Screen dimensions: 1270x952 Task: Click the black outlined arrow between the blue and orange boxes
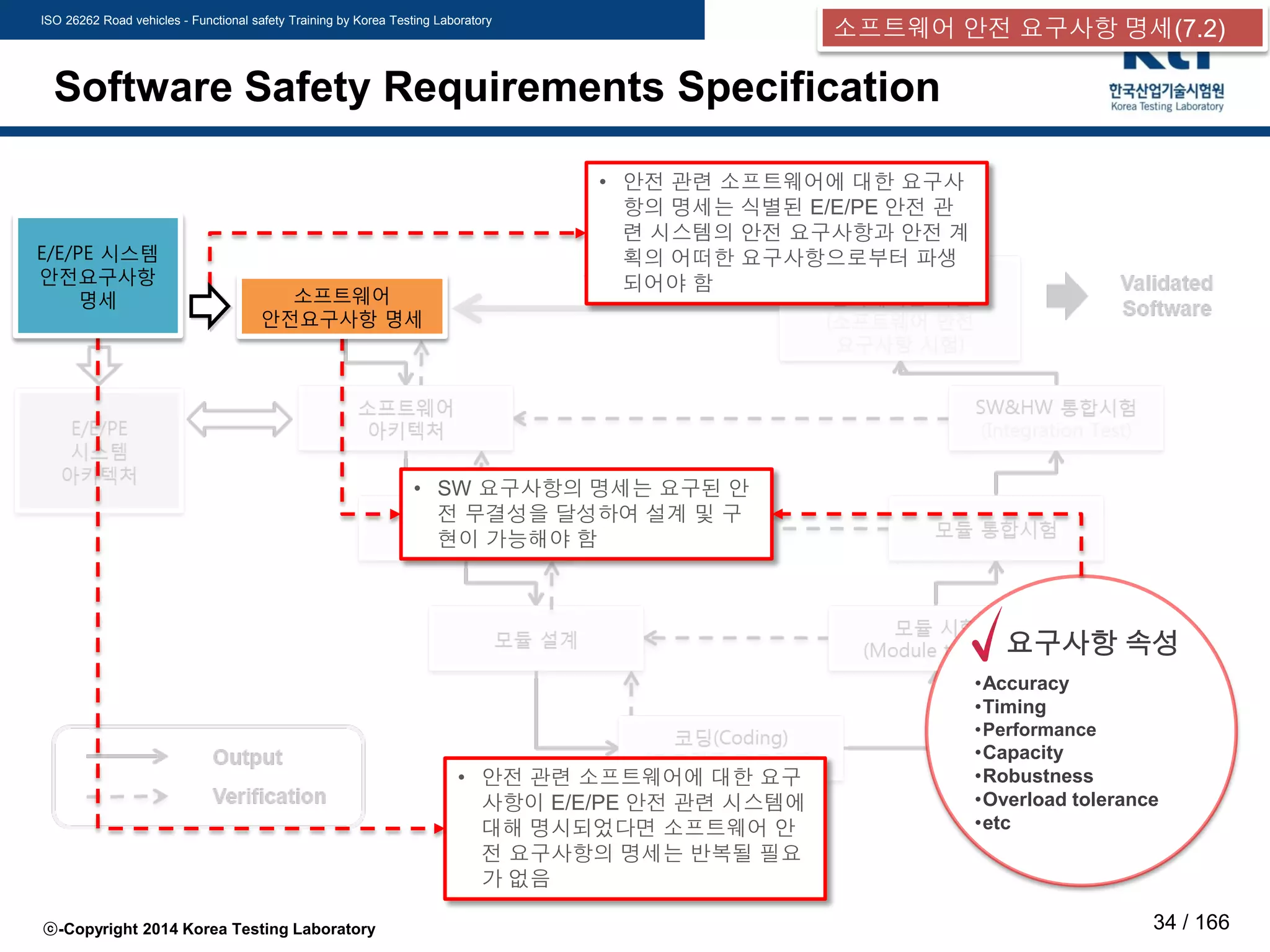(x=210, y=306)
